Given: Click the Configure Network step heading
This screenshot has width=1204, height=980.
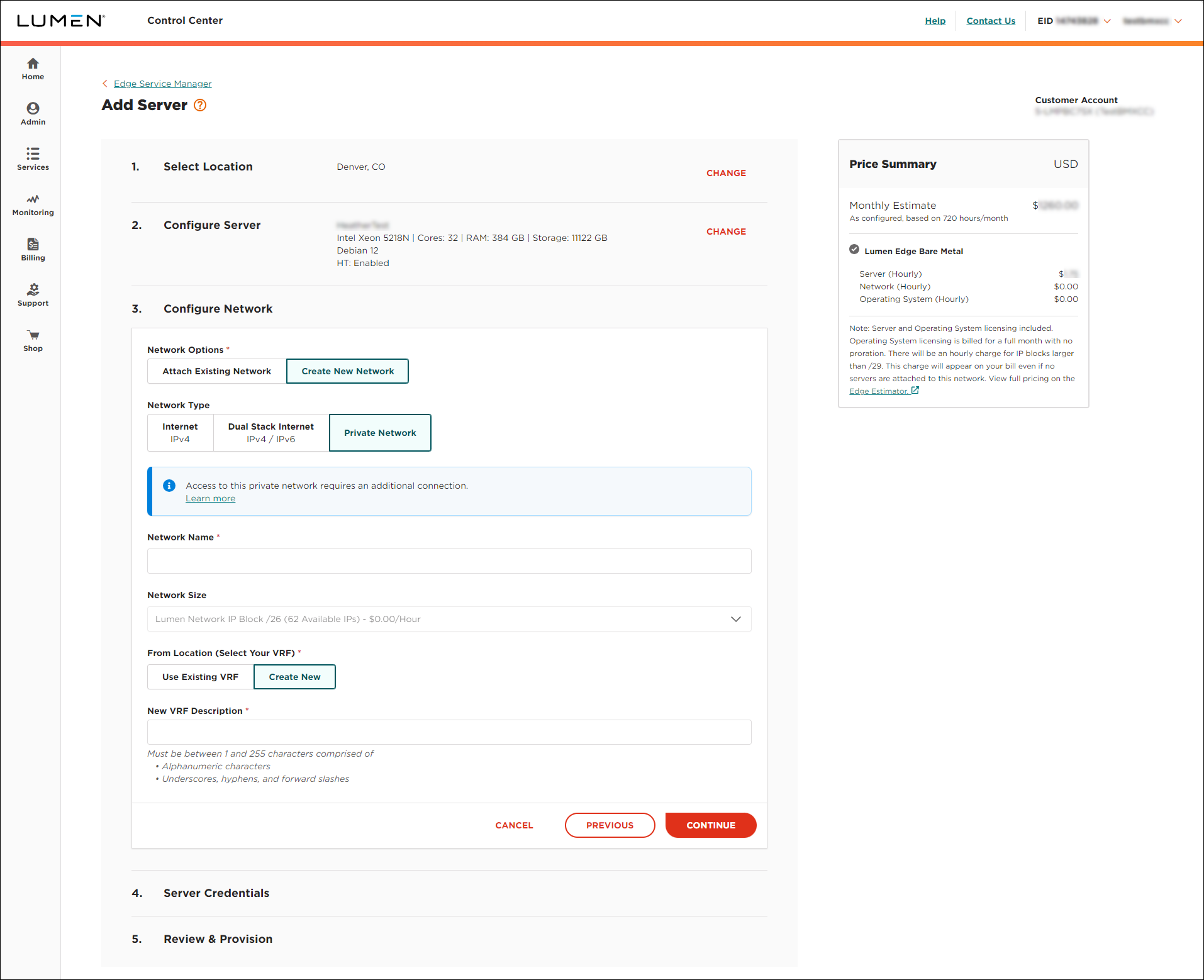Looking at the screenshot, I should point(218,309).
